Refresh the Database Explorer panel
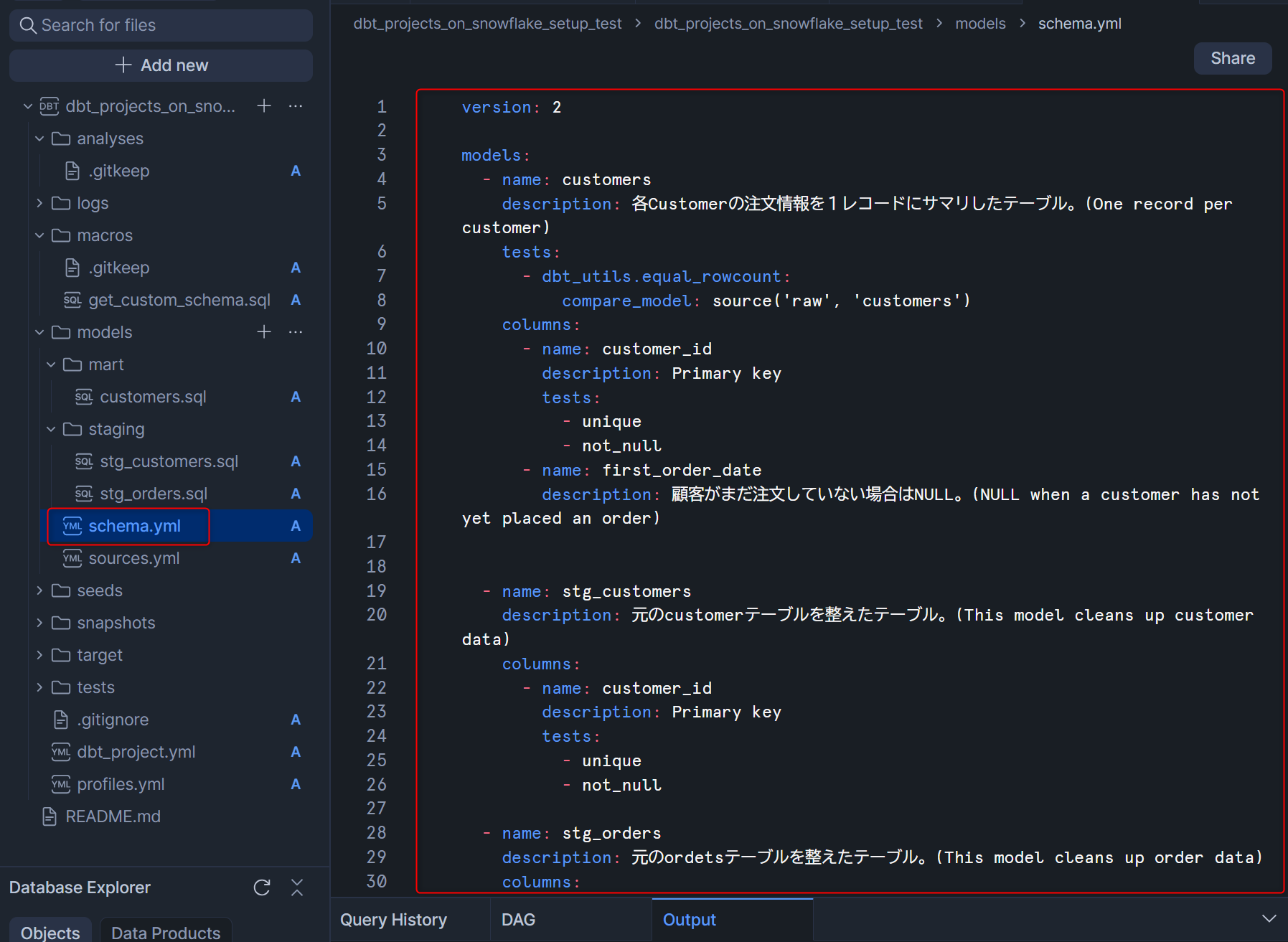The image size is (1288, 942). pos(262,887)
